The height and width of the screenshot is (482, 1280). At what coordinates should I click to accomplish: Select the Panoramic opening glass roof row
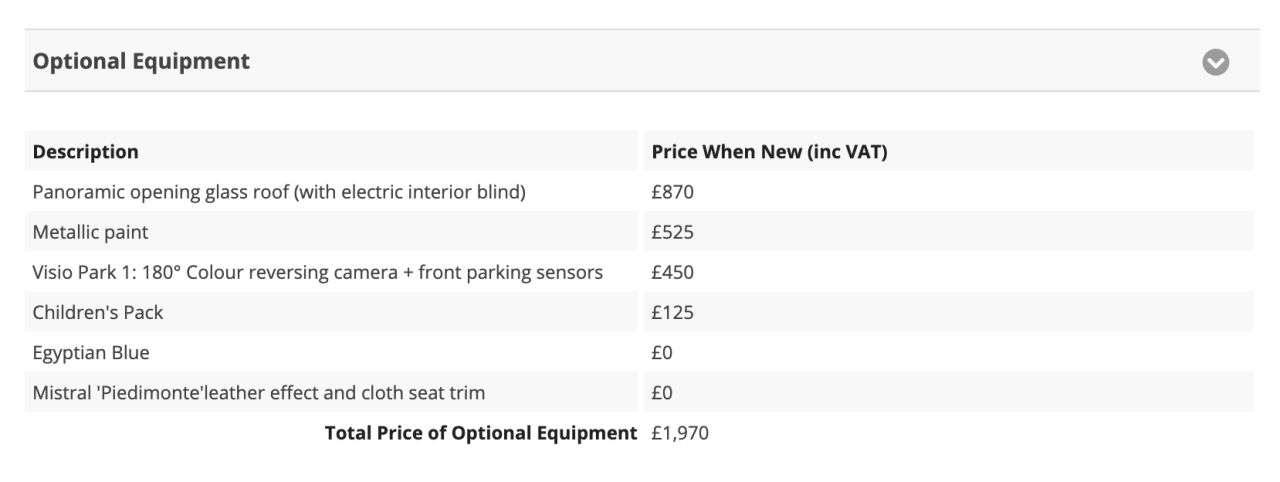pyautogui.click(x=279, y=192)
